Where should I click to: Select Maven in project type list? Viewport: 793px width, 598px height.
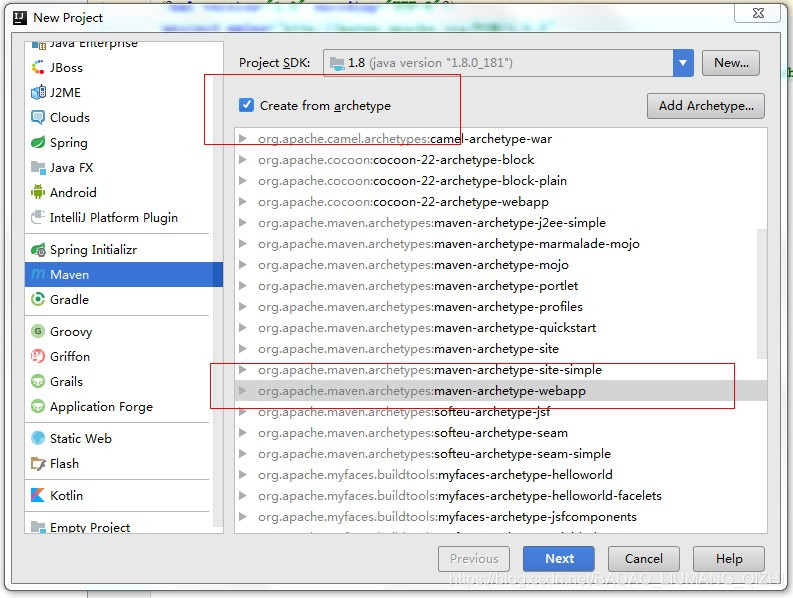click(123, 275)
